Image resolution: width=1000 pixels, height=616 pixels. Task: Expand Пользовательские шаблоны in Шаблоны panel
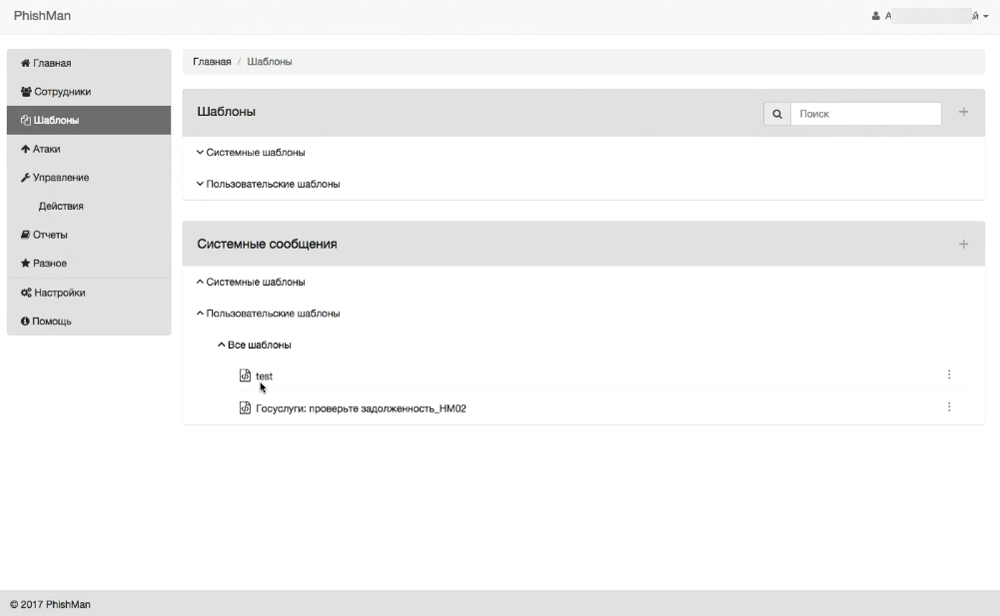(x=268, y=184)
